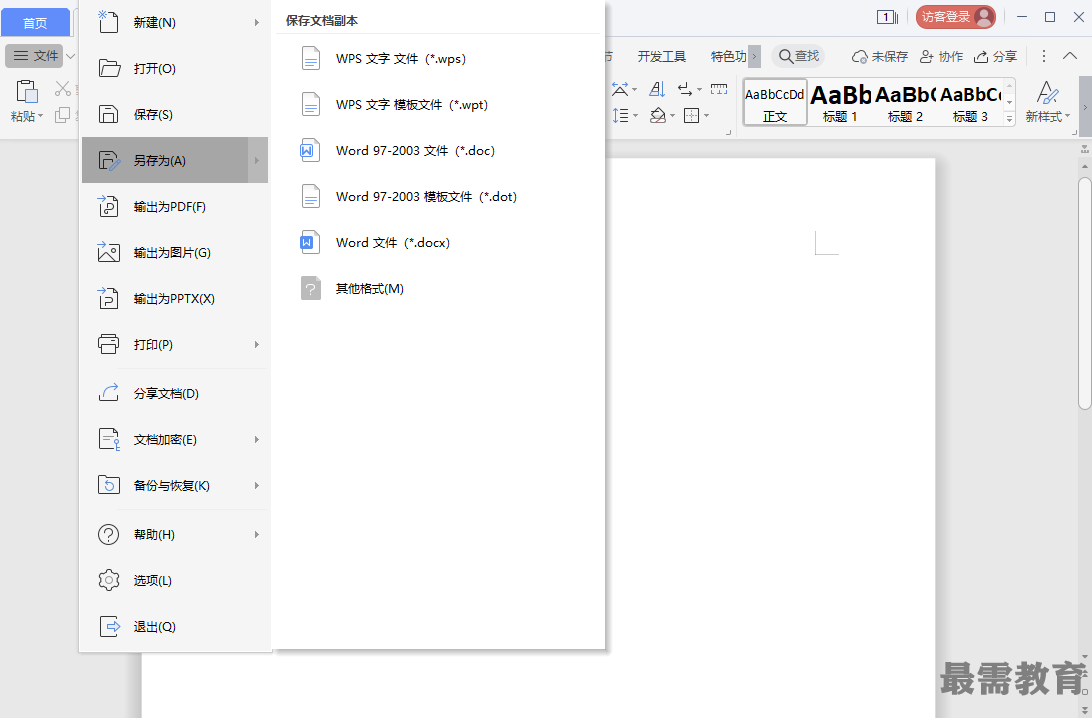Image resolution: width=1092 pixels, height=718 pixels.
Task: Switch to the 首页 home tab
Action: click(x=35, y=23)
